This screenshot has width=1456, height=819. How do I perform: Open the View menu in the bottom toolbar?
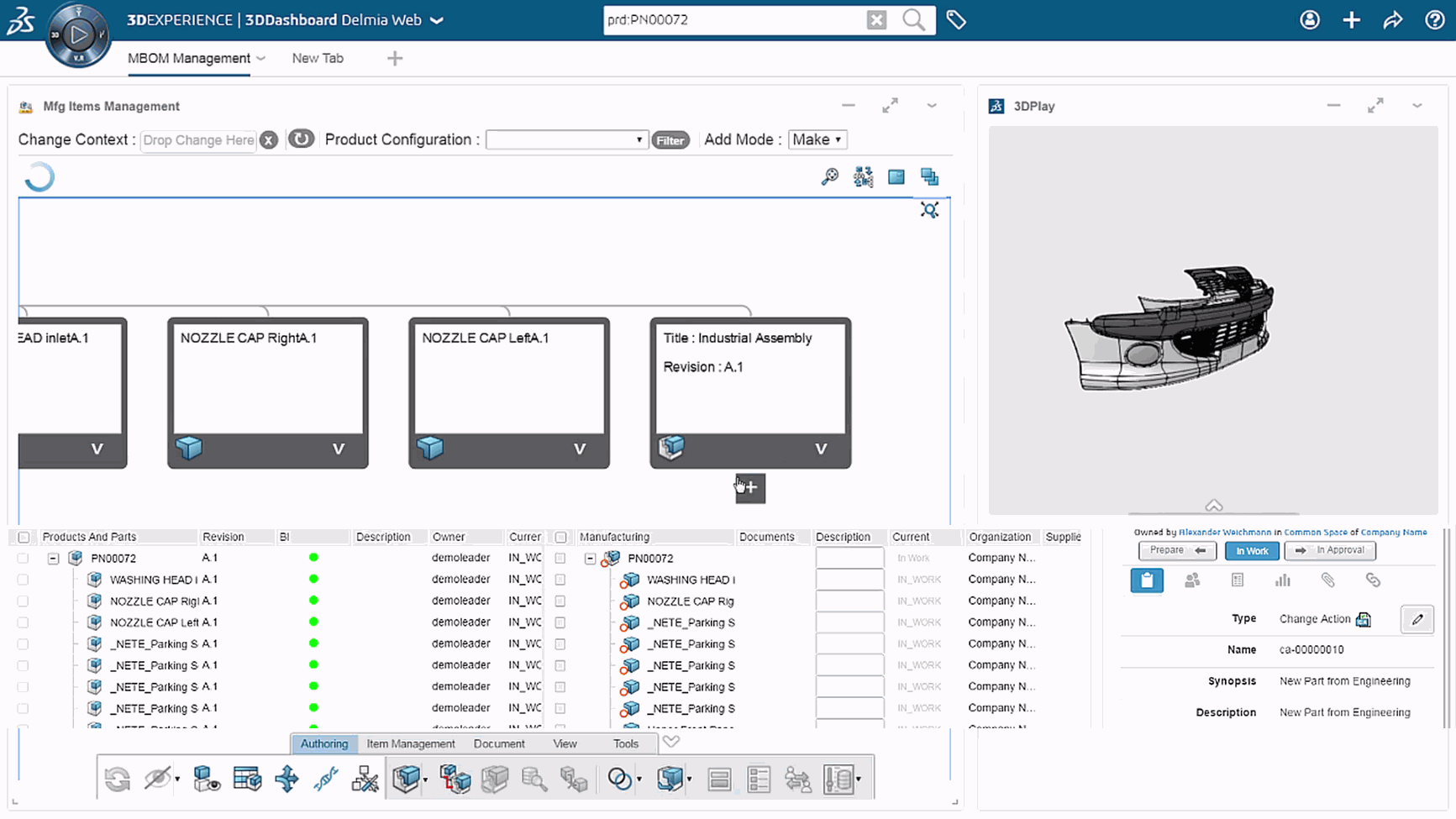565,743
